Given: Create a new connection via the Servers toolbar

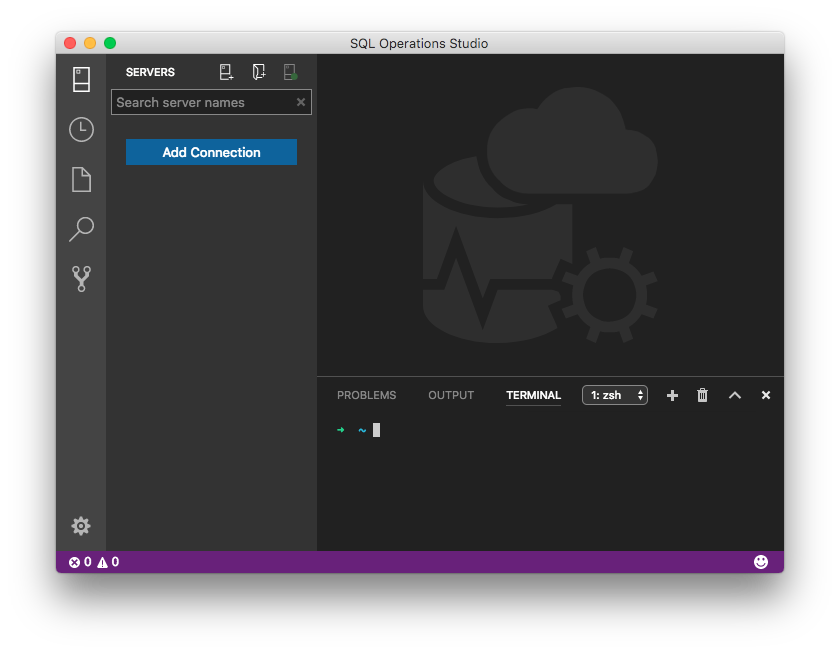Looking at the screenshot, I should (226, 71).
